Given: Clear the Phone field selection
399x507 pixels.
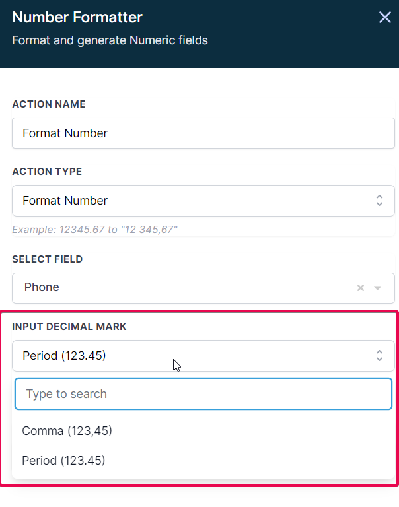Looking at the screenshot, I should (x=360, y=288).
